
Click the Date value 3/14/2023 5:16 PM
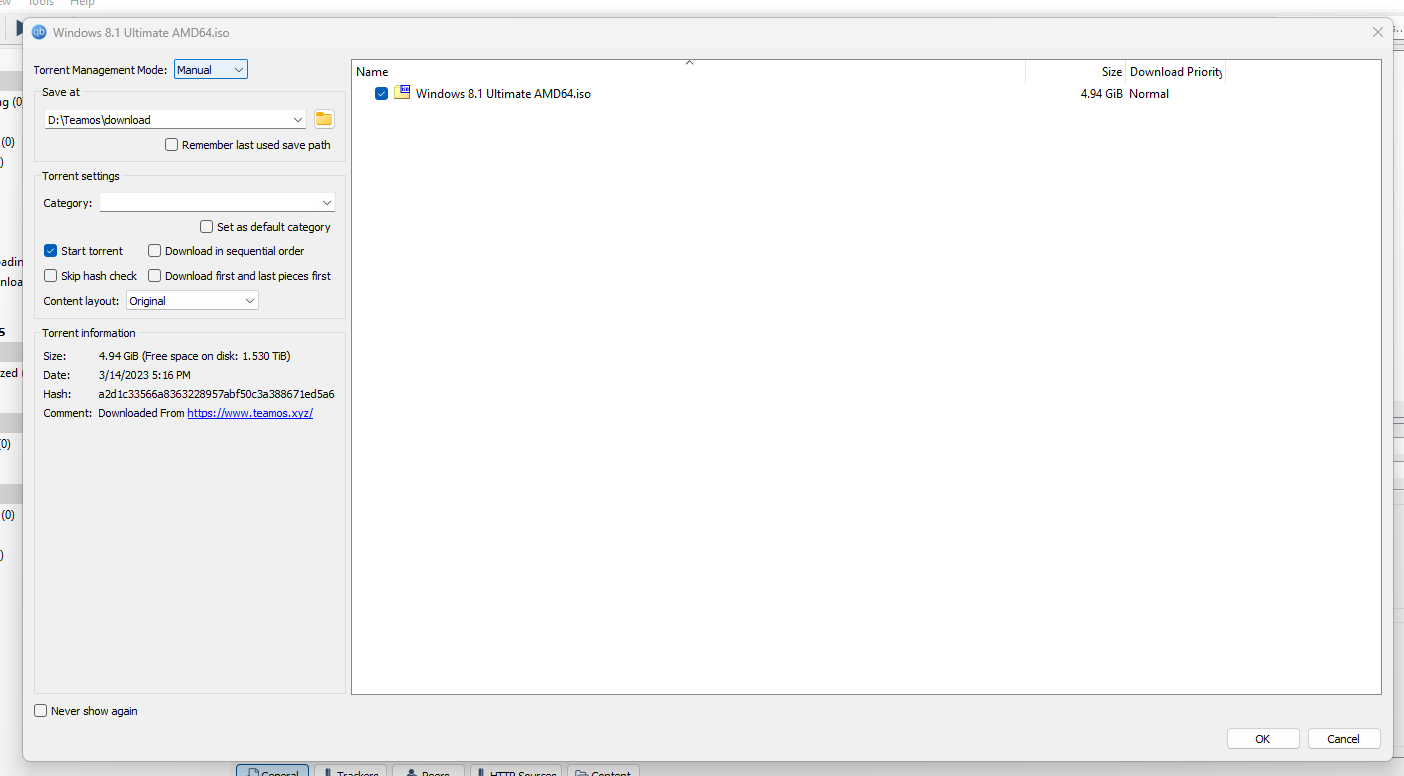[144, 375]
